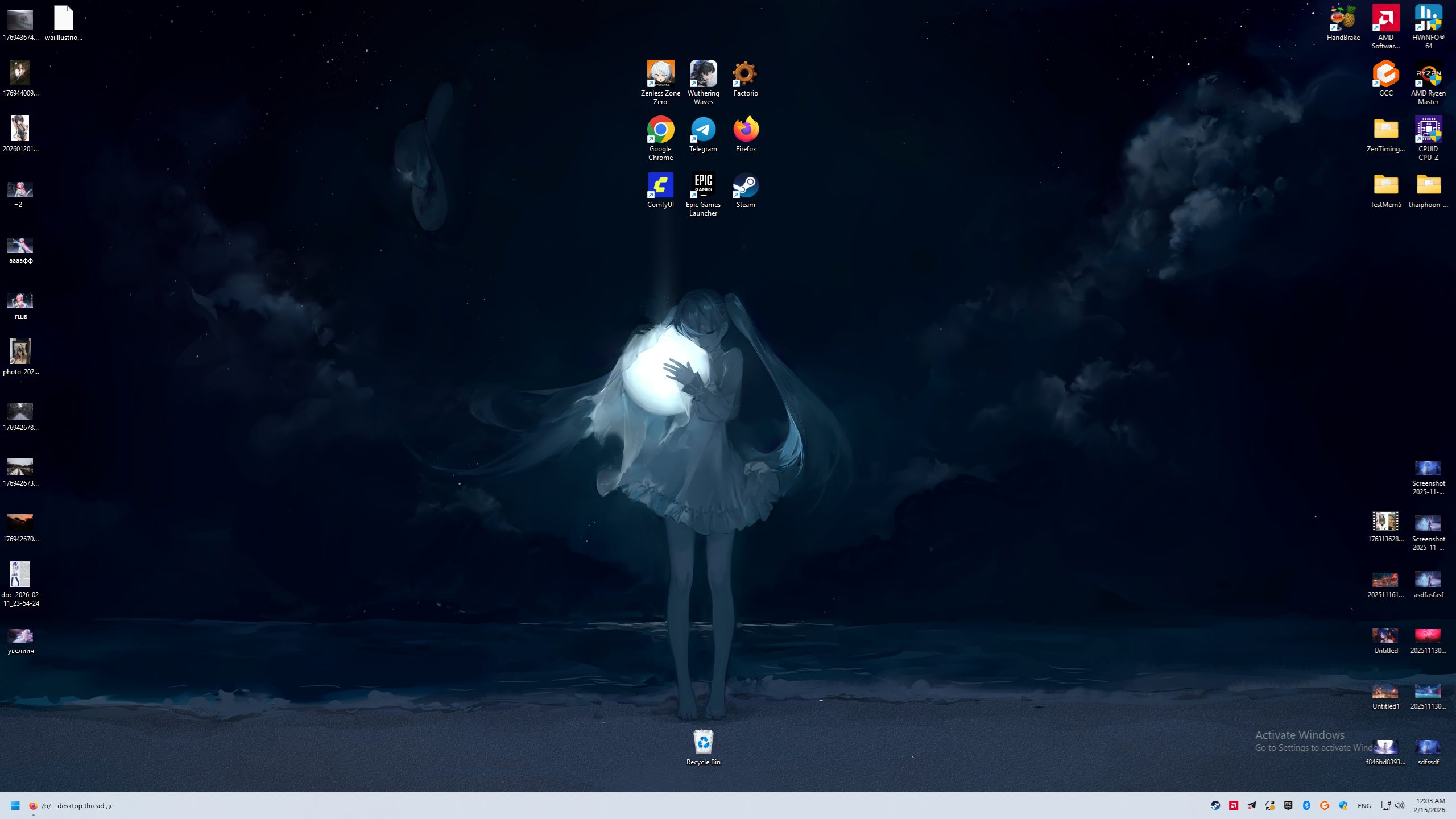
Task: Click the Windows Security warning tray icon
Action: pyautogui.click(x=1343, y=805)
